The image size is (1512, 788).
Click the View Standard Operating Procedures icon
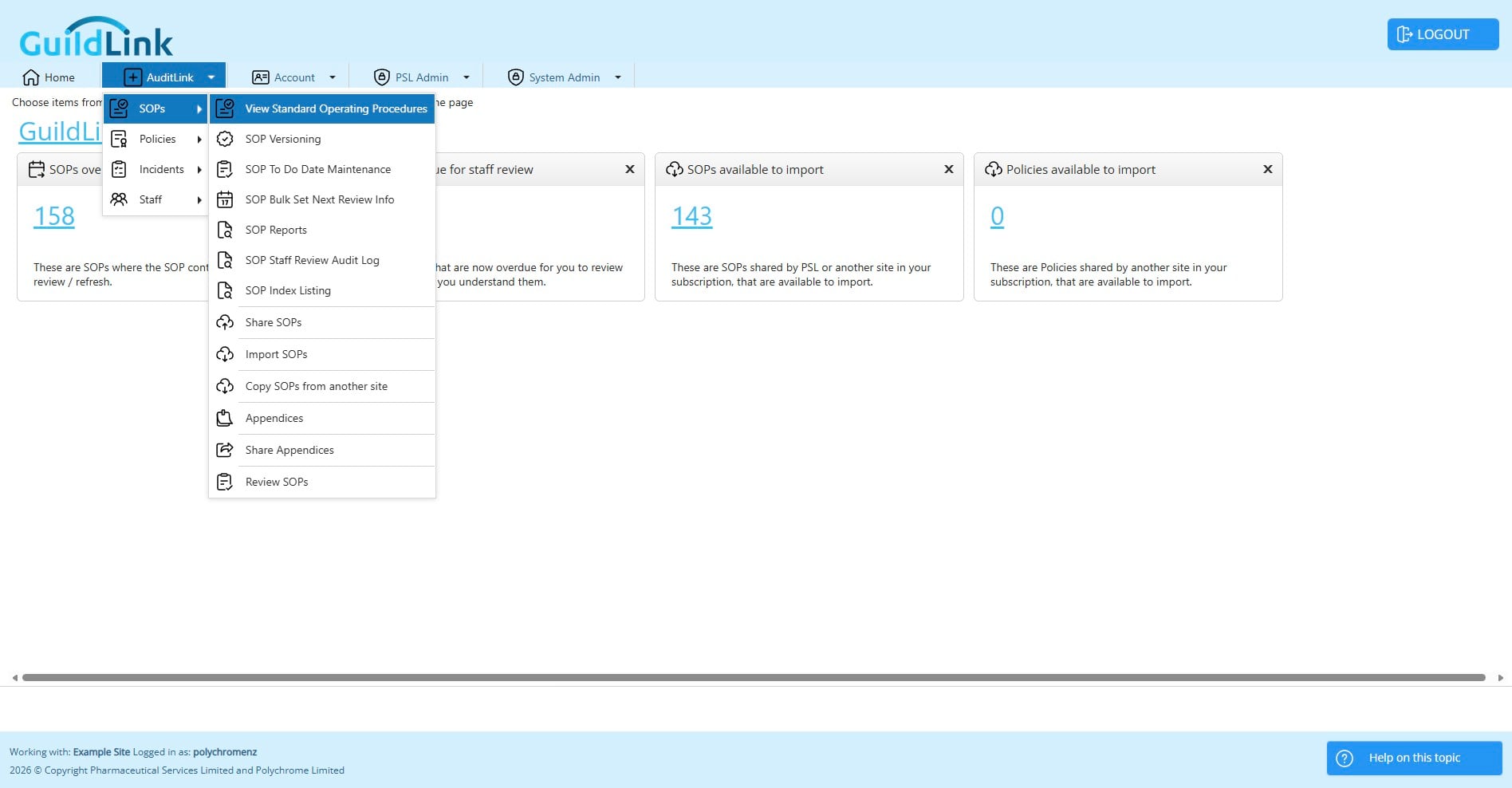pos(225,108)
